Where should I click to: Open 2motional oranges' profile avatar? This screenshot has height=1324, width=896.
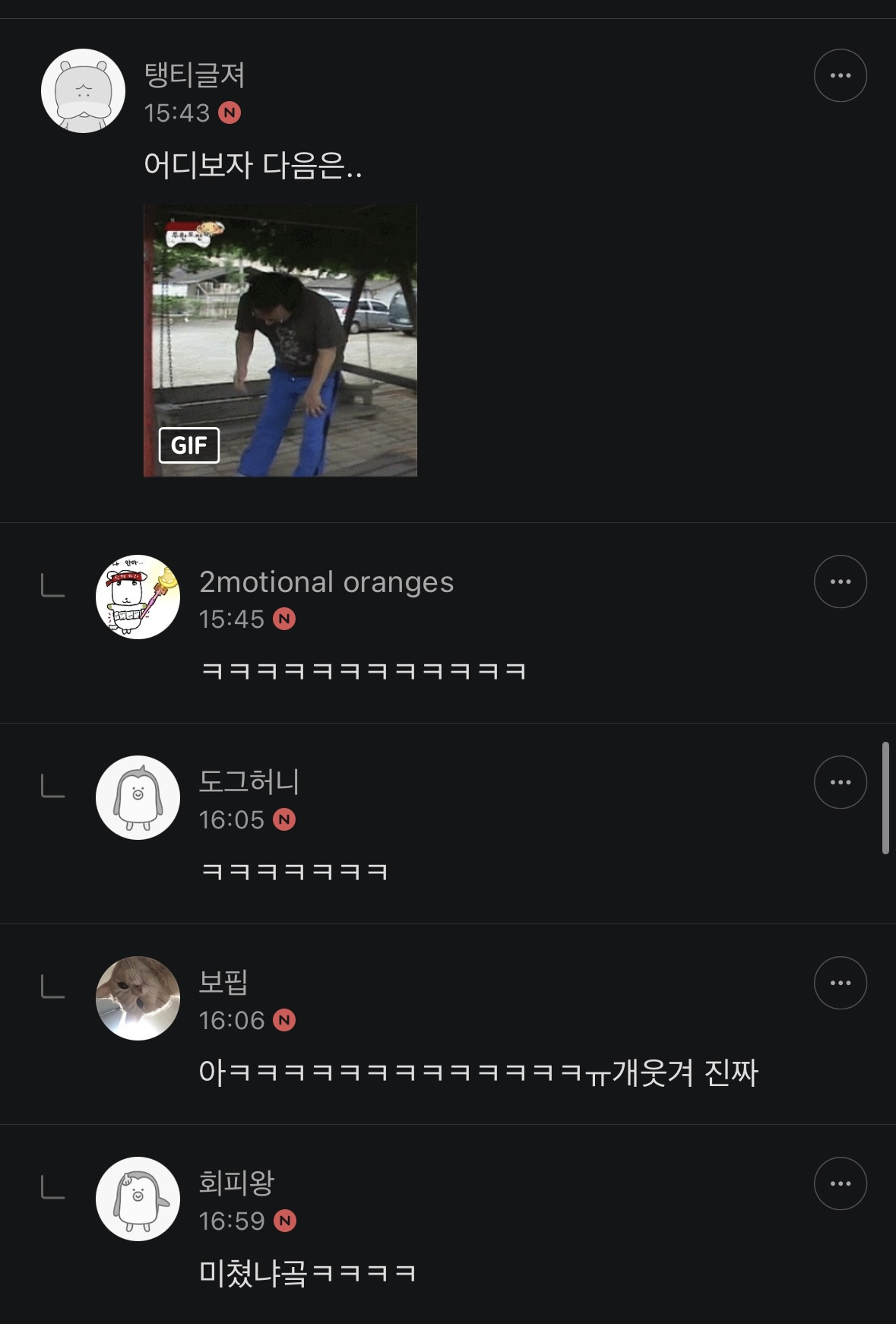click(x=138, y=597)
